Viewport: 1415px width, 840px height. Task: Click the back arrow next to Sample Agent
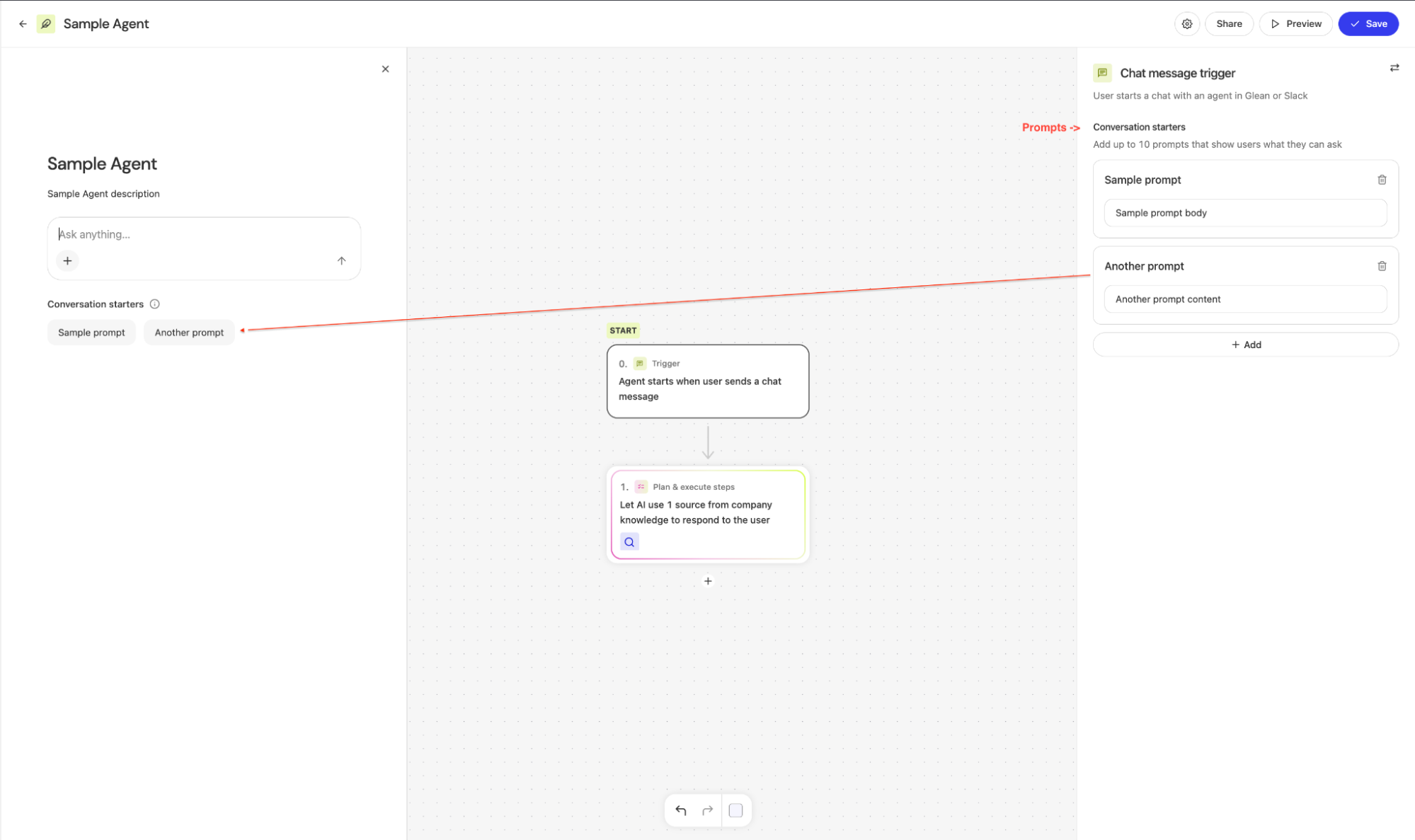(x=23, y=24)
